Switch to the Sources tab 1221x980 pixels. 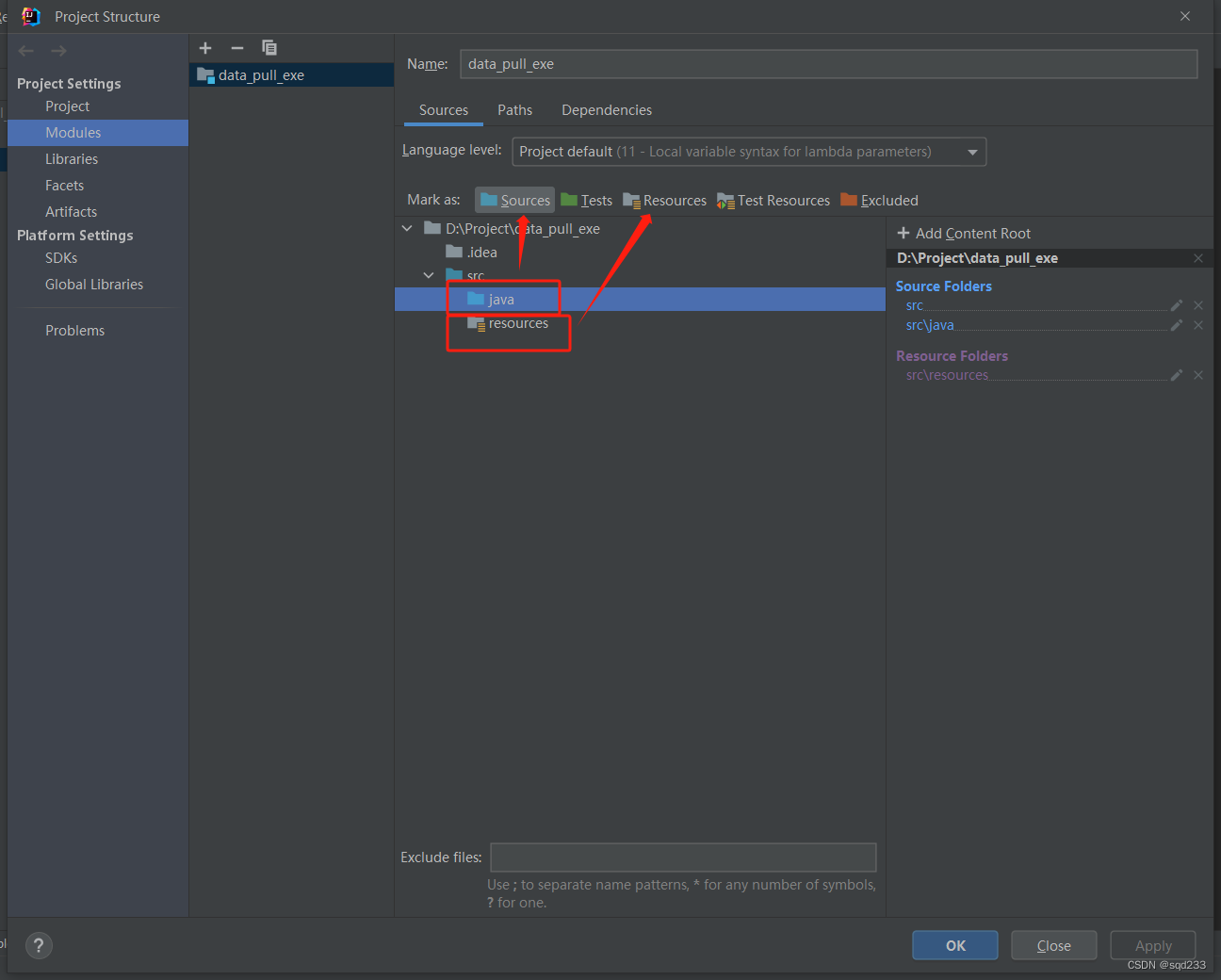[x=444, y=110]
